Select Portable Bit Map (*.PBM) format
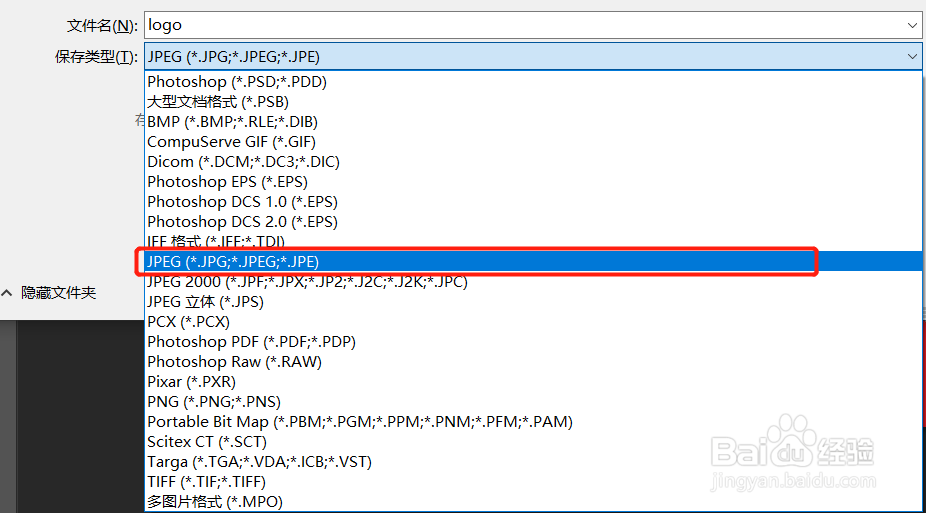This screenshot has height=513, width=926. (x=533, y=422)
